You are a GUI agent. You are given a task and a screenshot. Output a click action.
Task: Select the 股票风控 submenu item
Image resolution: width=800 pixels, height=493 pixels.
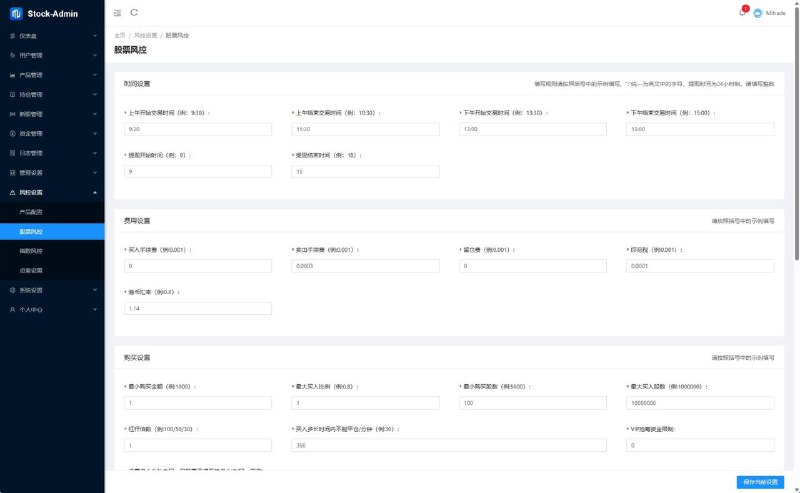[x=32, y=231]
